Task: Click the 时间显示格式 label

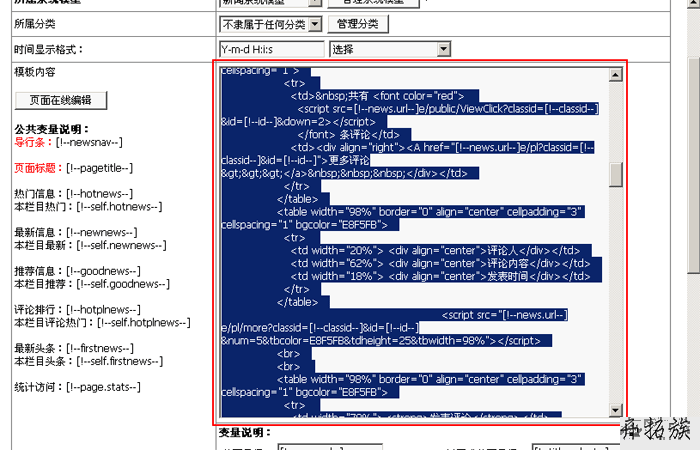Action: click(48, 50)
